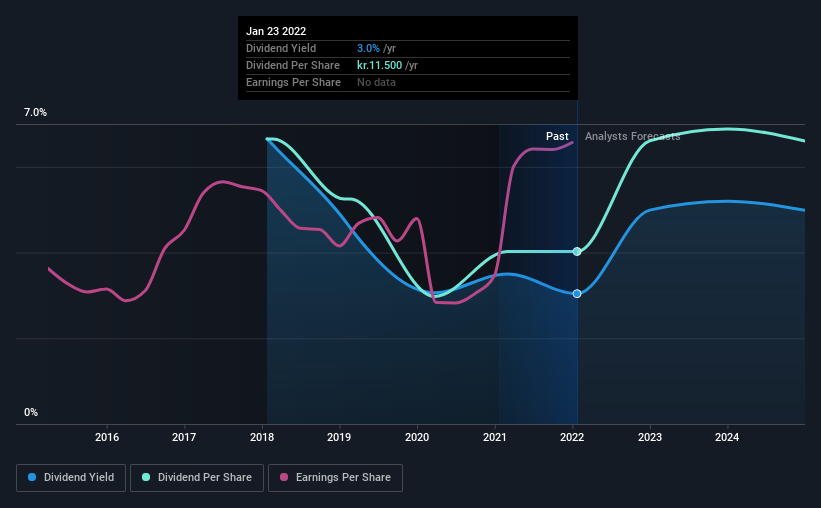Toggle the Earnings Per Share legend button
The image size is (821, 508).
(336, 478)
